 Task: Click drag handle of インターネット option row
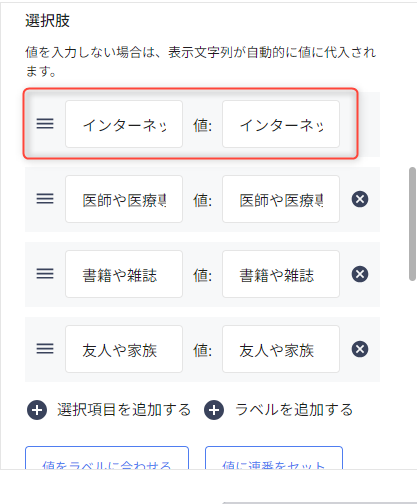45,124
